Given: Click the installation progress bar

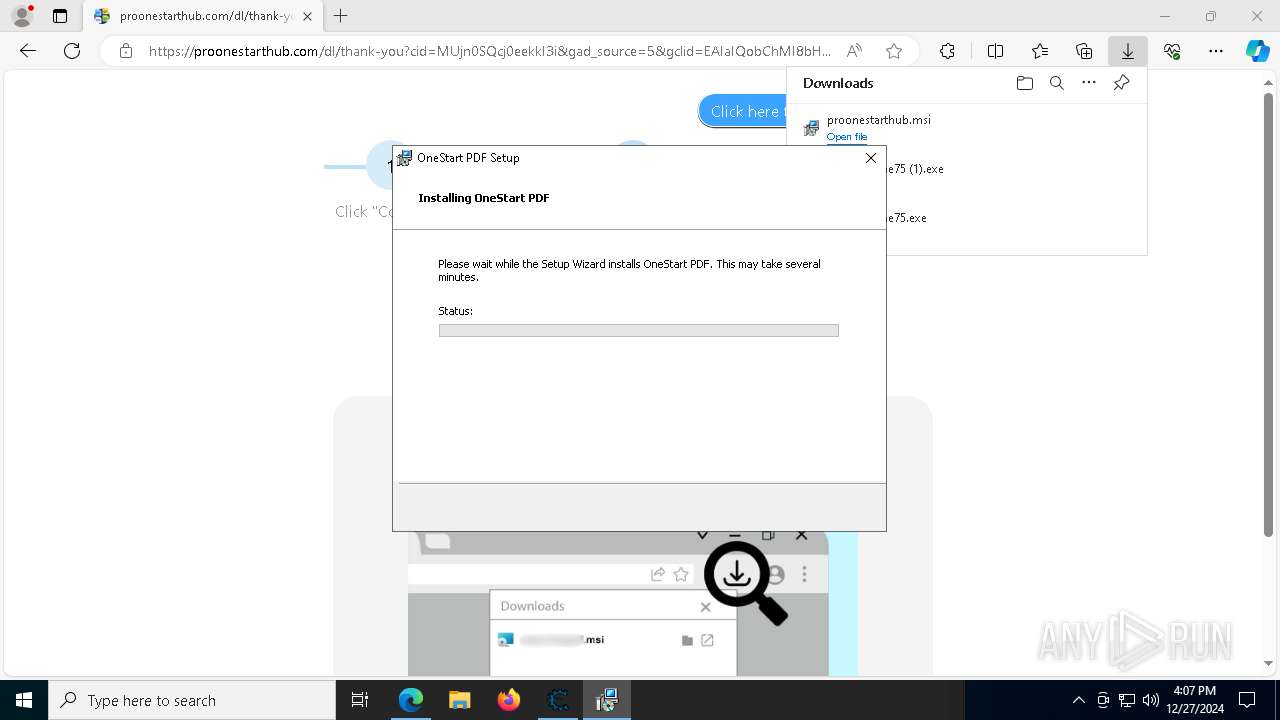Looking at the screenshot, I should 638,330.
